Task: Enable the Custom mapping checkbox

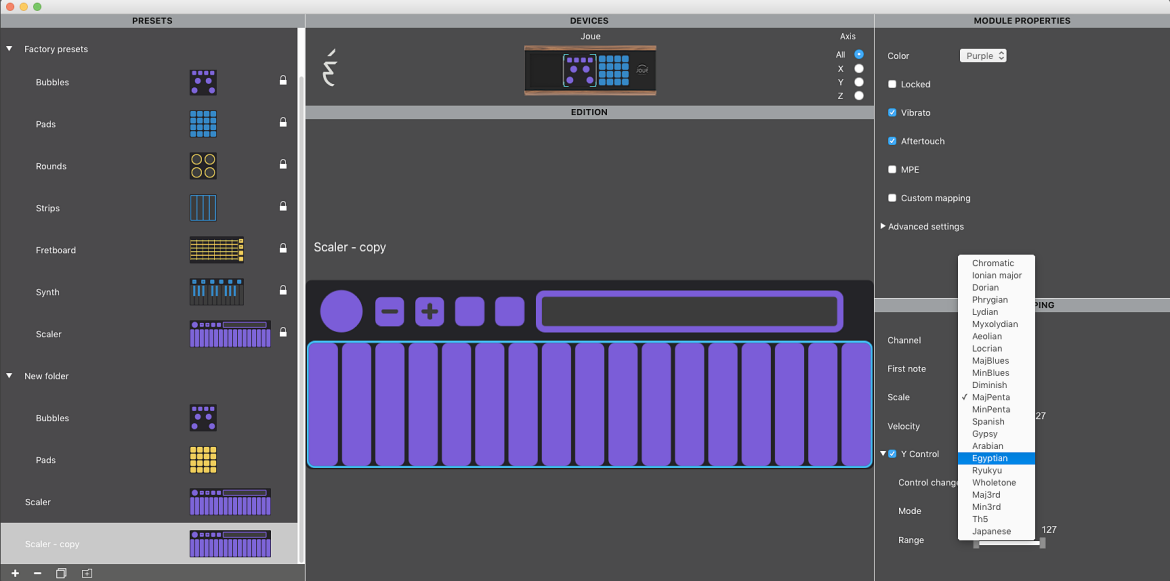Action: tap(892, 198)
